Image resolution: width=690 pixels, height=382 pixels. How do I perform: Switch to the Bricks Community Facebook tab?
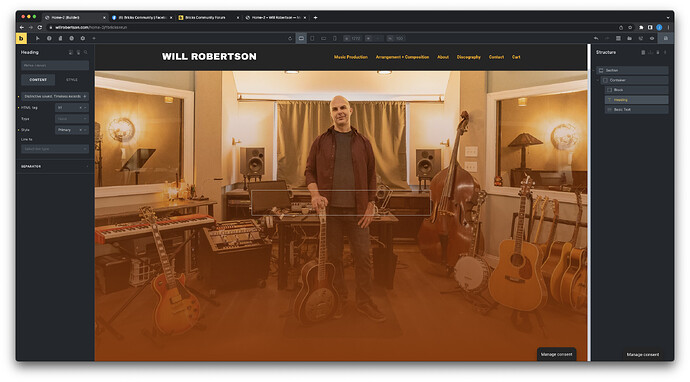click(x=142, y=18)
